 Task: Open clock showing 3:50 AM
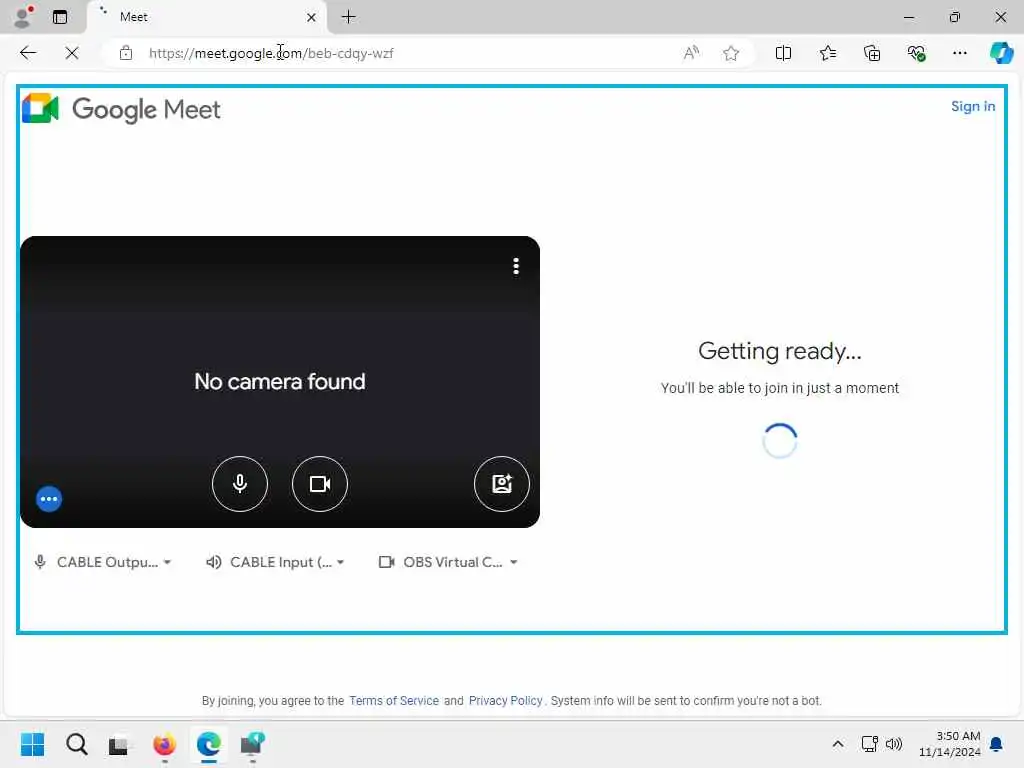pos(950,744)
